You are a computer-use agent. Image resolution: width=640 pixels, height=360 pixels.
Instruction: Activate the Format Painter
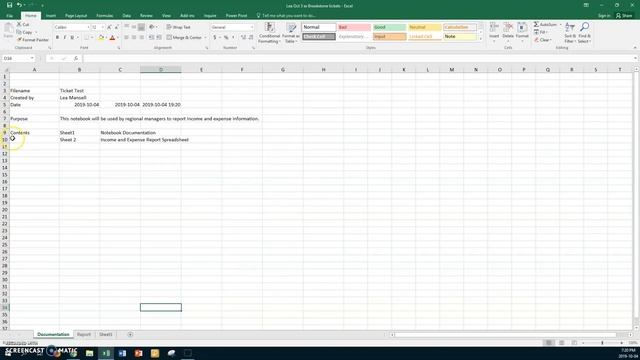point(33,40)
